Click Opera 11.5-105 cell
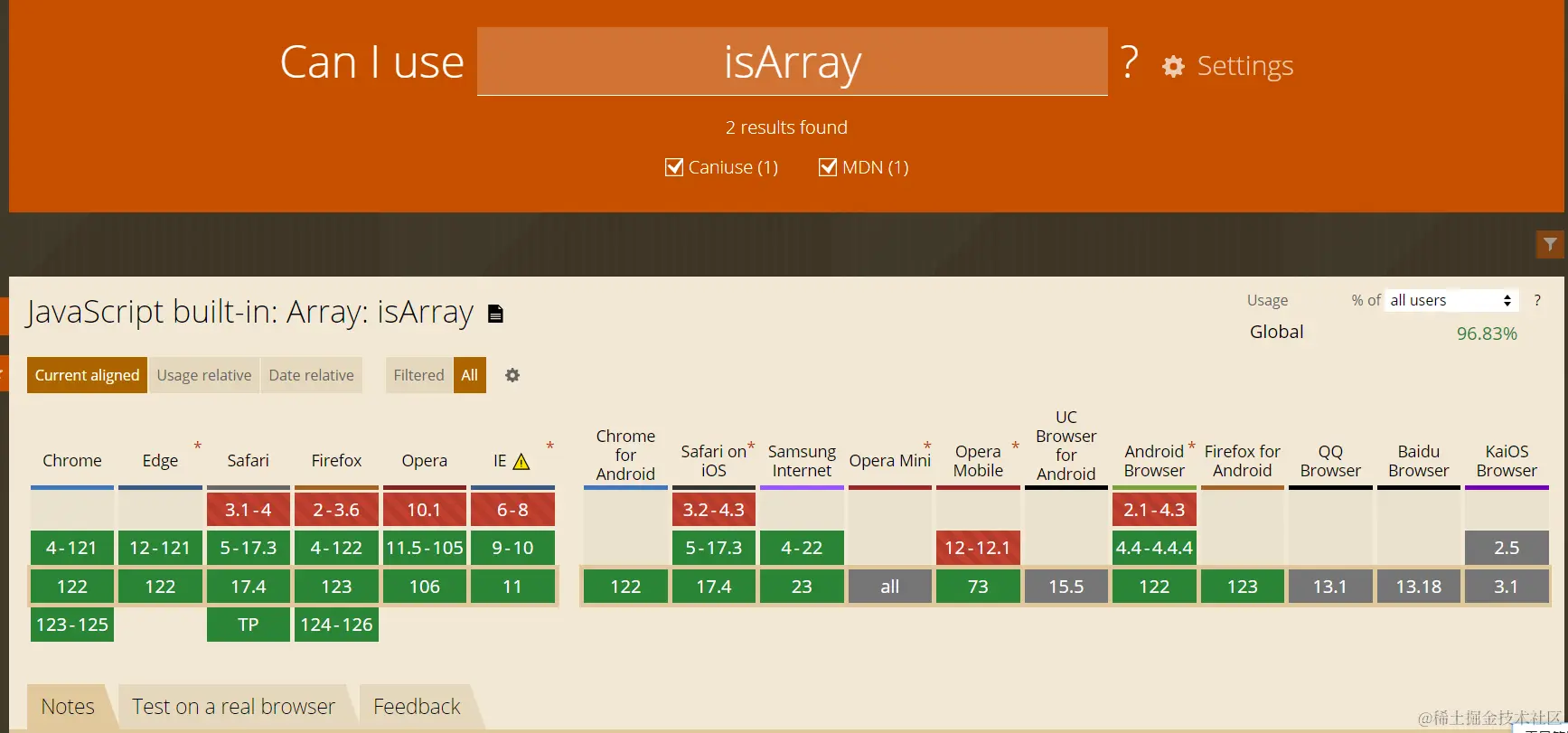The height and width of the screenshot is (733, 1568). [x=424, y=548]
